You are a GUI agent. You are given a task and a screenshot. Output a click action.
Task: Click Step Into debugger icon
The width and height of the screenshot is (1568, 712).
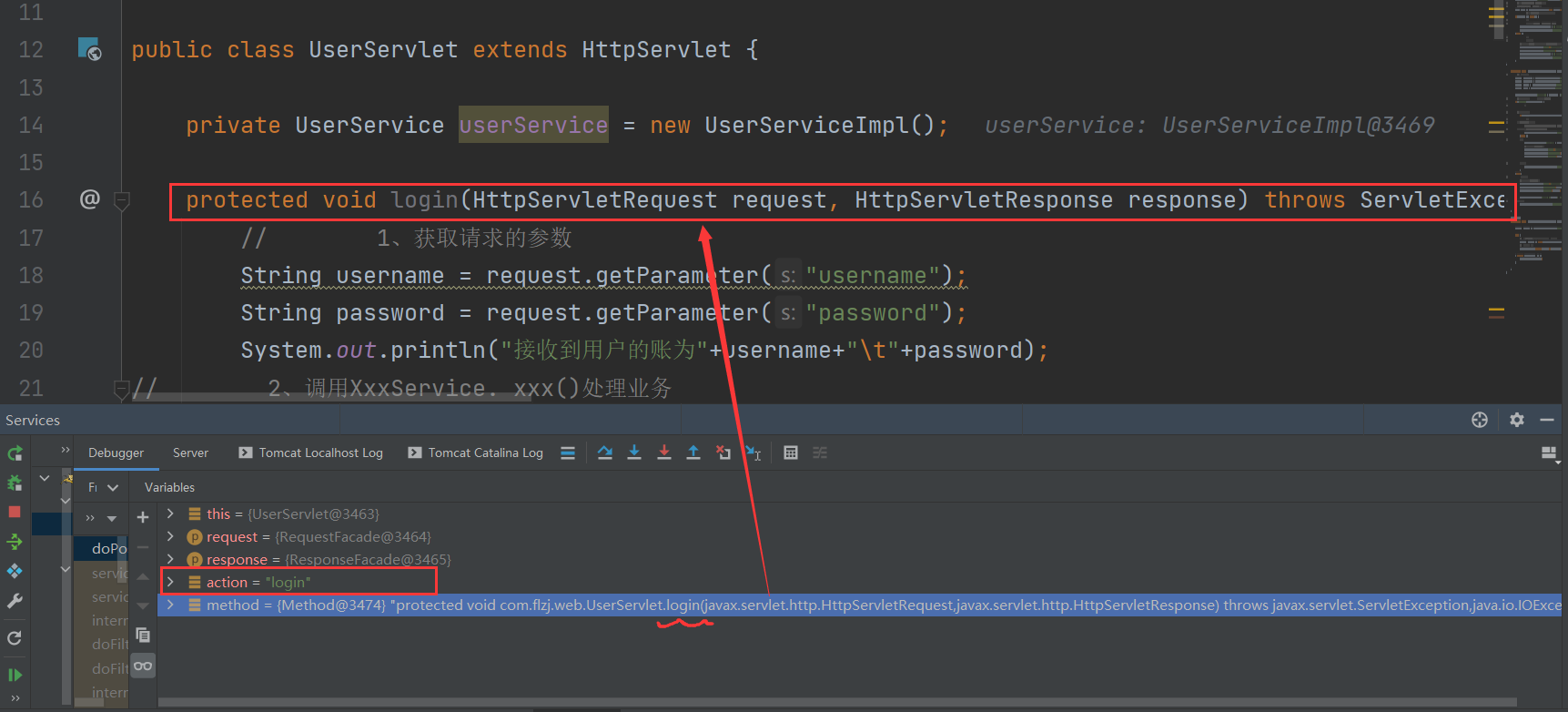(634, 453)
